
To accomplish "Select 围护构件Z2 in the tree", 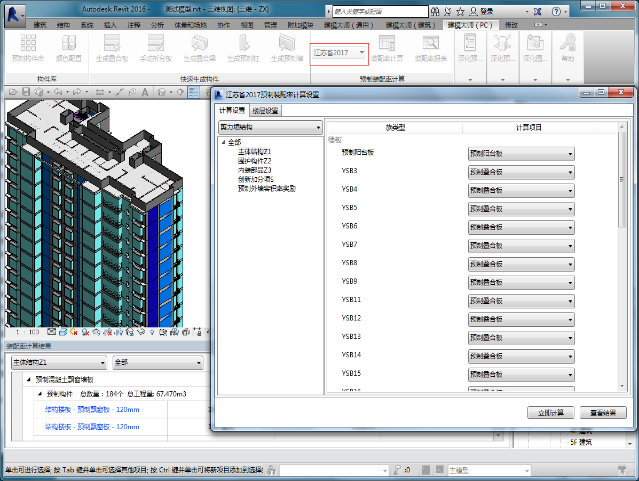I will tap(254, 160).
